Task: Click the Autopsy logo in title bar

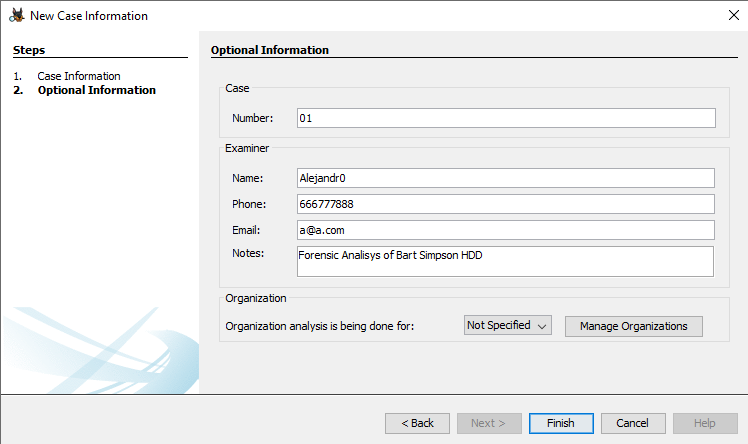Action: click(16, 16)
